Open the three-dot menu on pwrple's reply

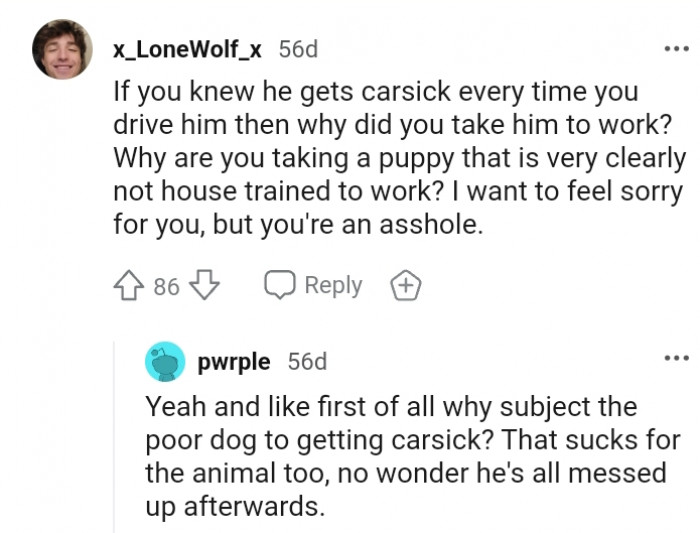click(677, 359)
